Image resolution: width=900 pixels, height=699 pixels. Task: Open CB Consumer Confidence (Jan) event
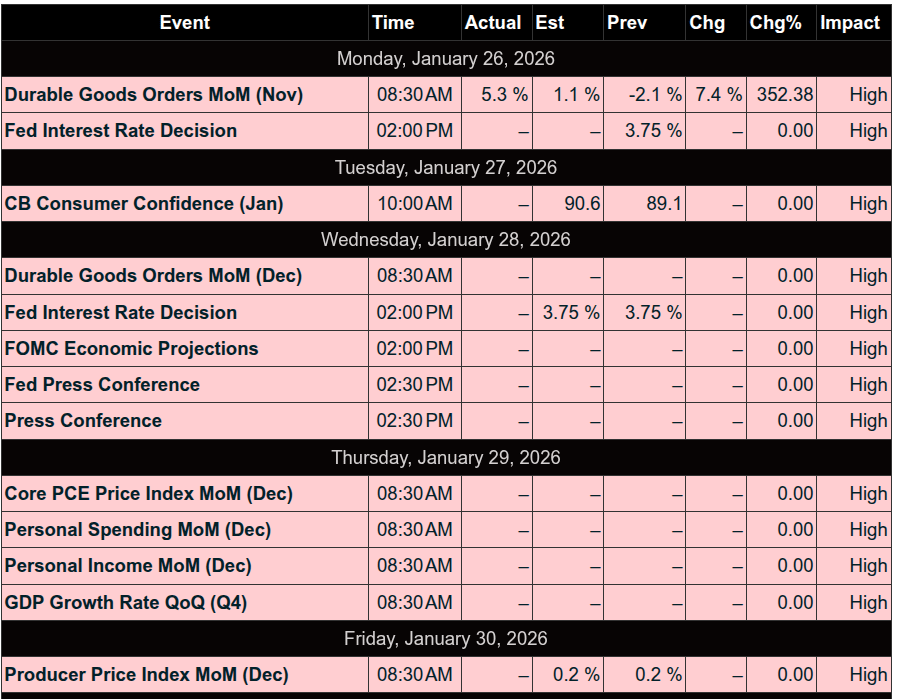pos(144,204)
